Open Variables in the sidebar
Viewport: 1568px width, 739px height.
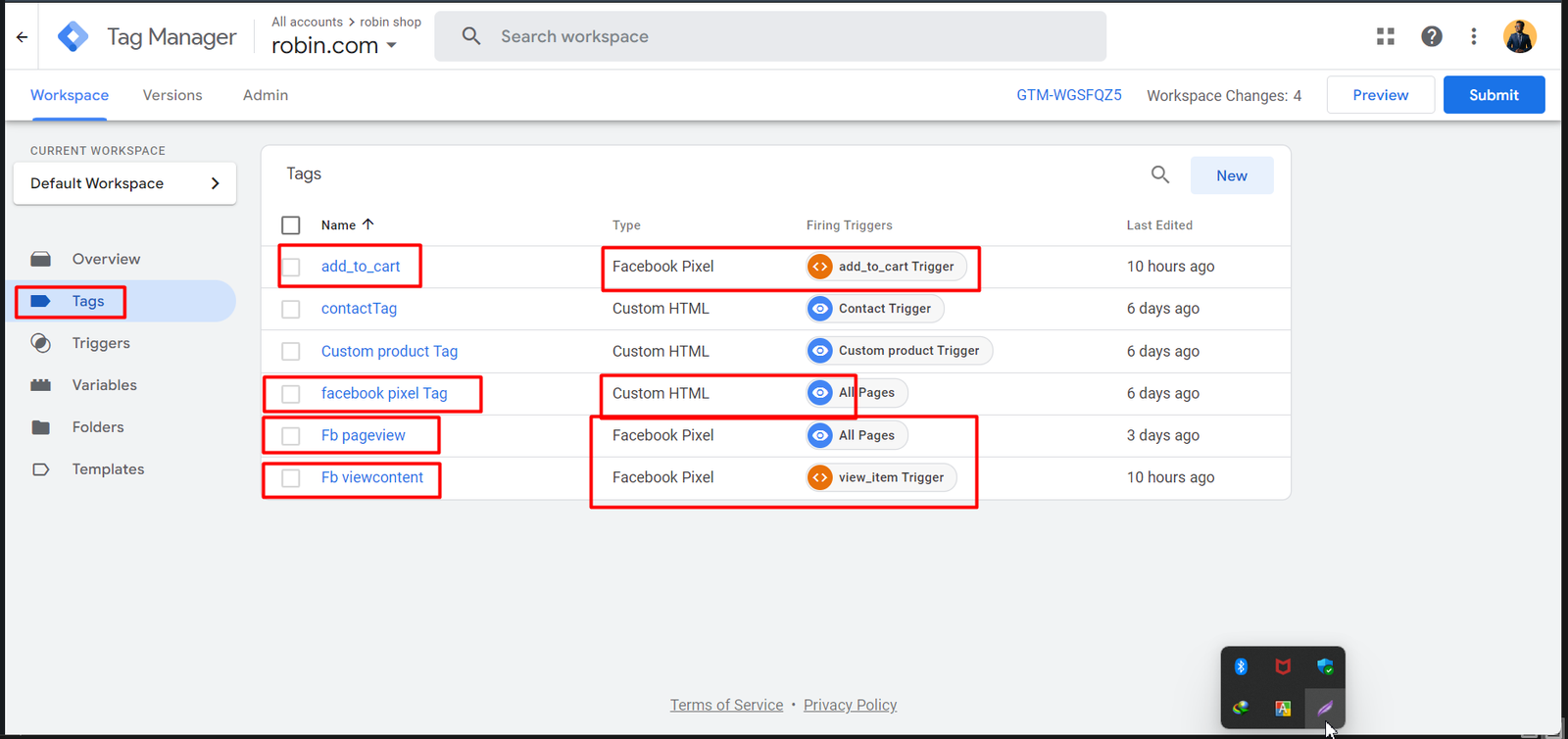(104, 385)
